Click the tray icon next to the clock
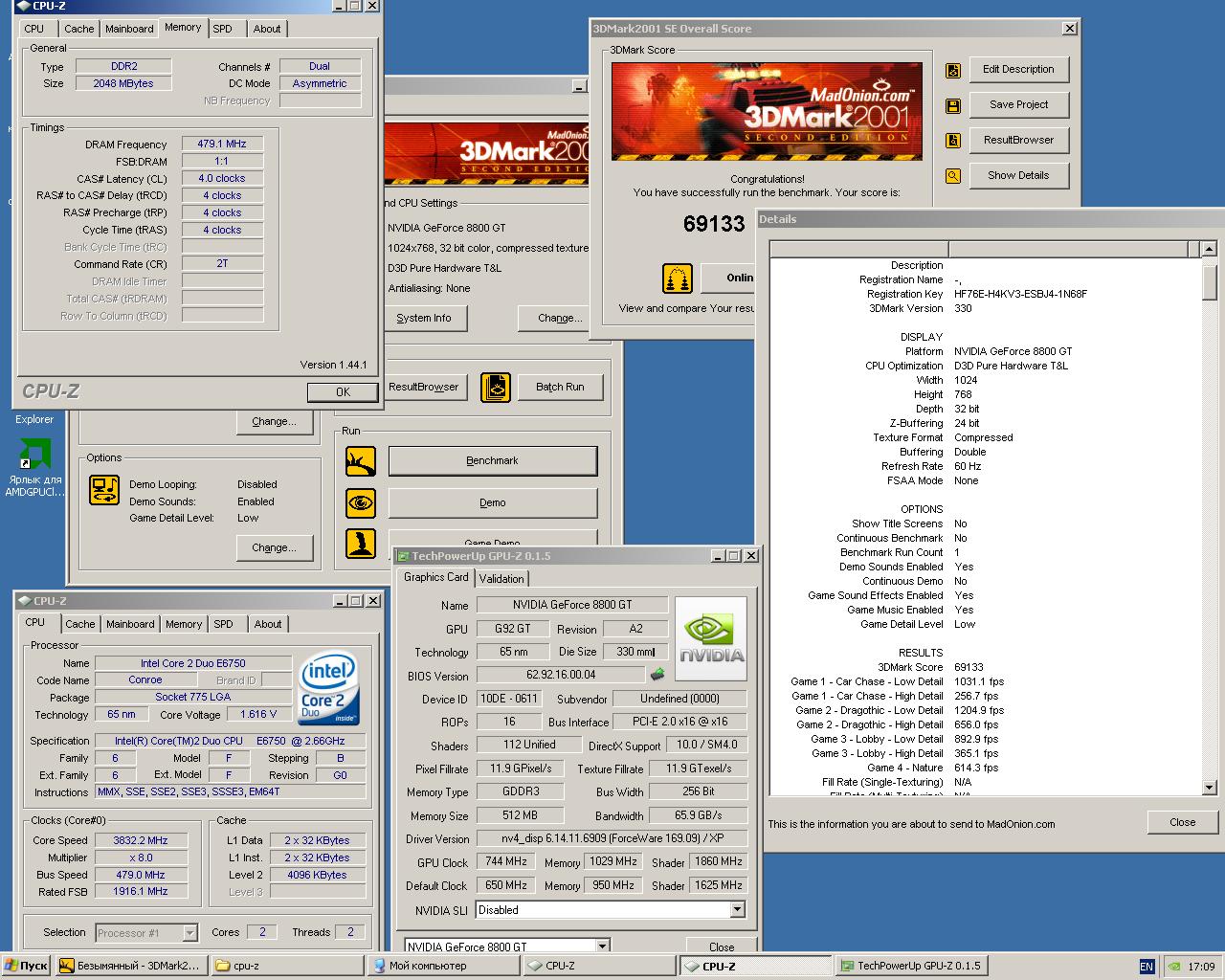 click(x=1173, y=967)
